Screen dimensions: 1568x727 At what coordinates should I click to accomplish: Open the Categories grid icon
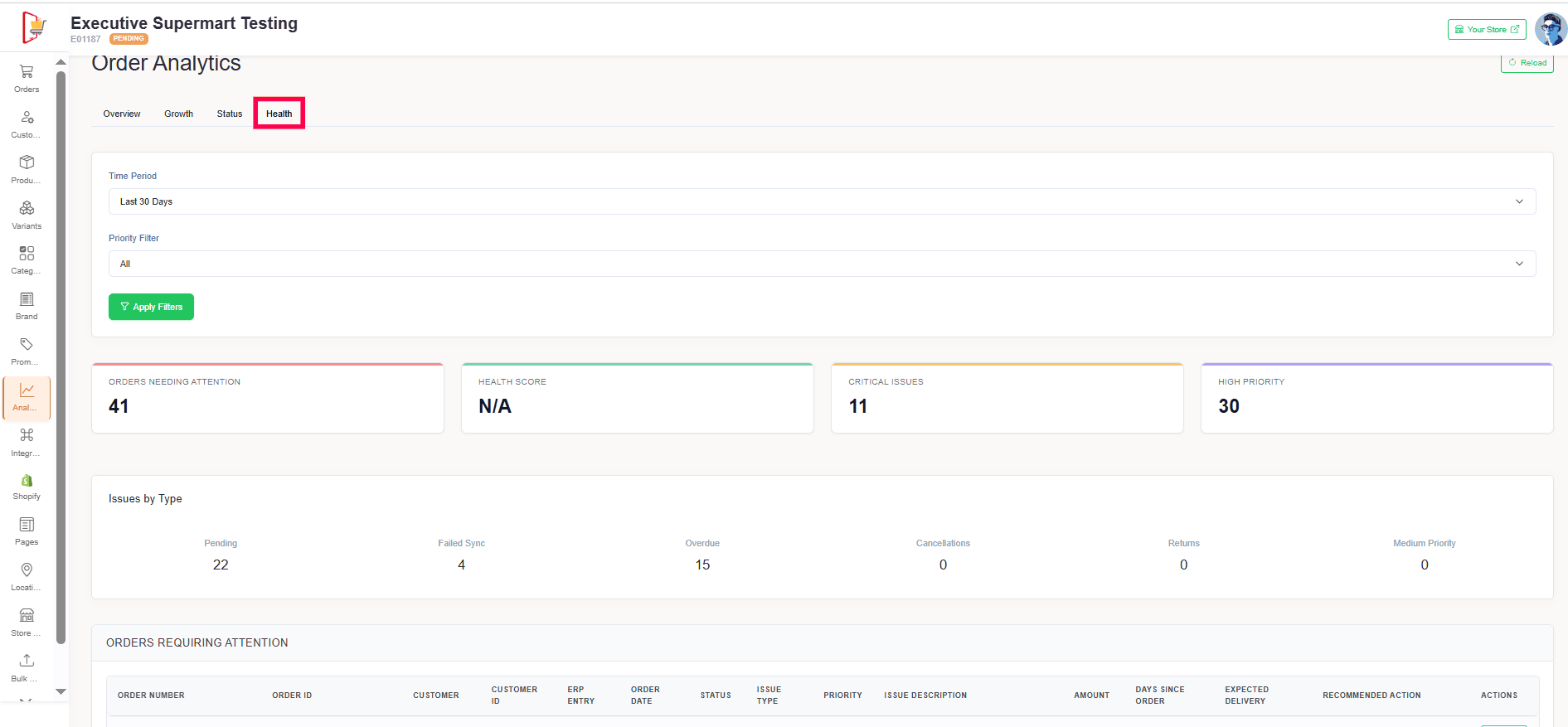(27, 254)
